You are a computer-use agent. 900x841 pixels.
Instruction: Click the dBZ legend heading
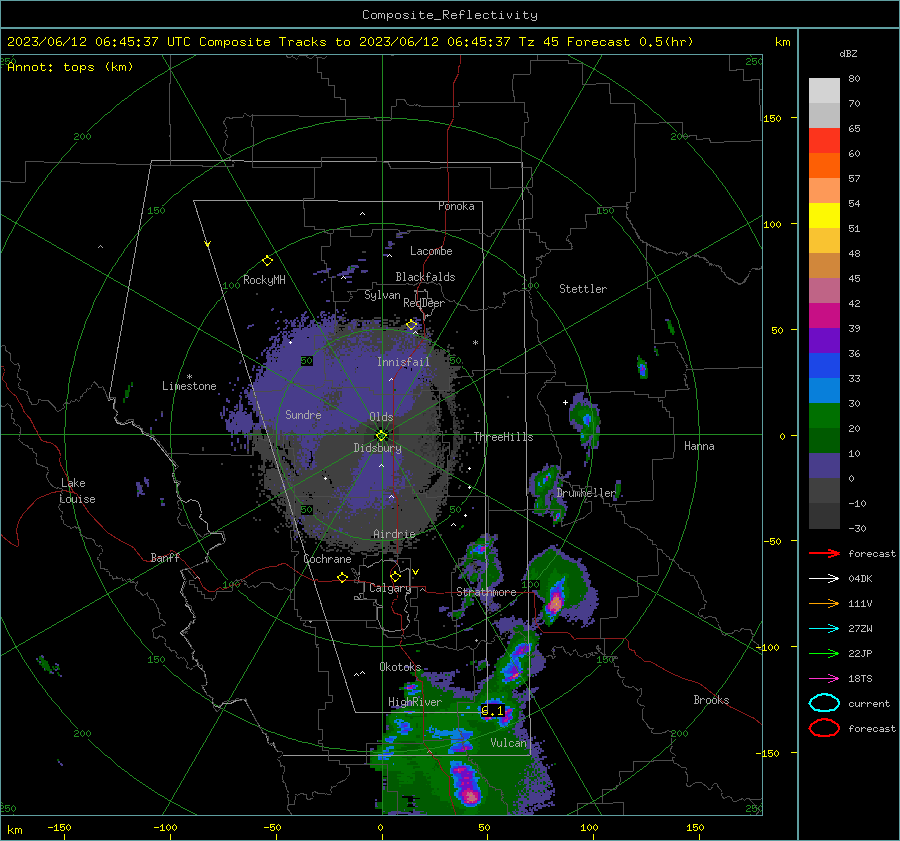pyautogui.click(x=848, y=53)
